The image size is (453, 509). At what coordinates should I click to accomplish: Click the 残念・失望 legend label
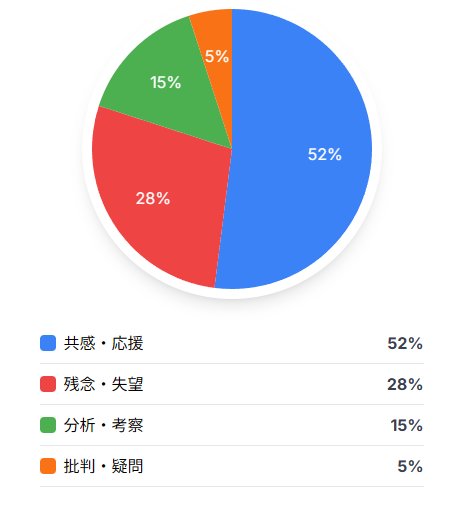[104, 384]
